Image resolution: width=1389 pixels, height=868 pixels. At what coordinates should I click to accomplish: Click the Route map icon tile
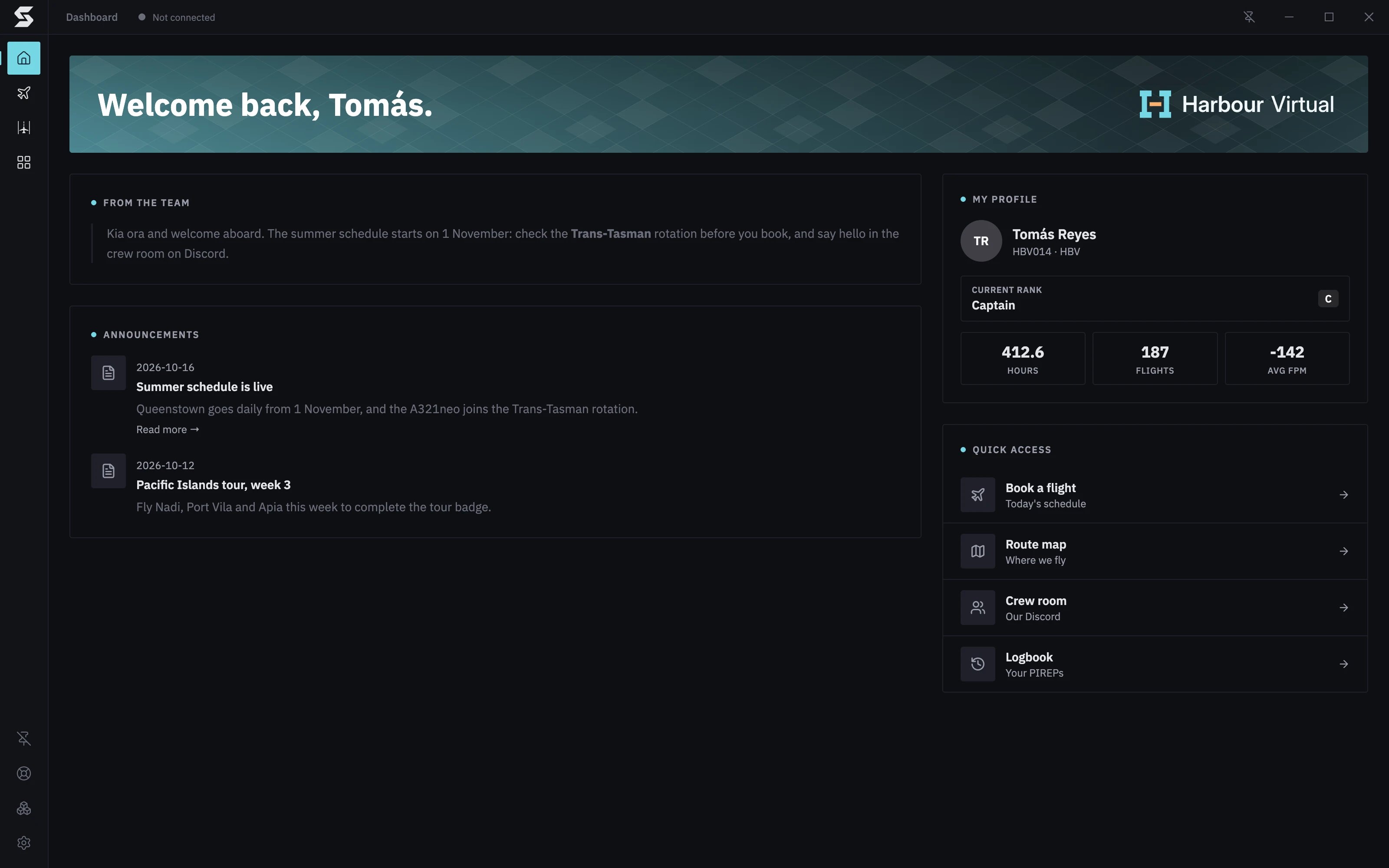point(978,551)
